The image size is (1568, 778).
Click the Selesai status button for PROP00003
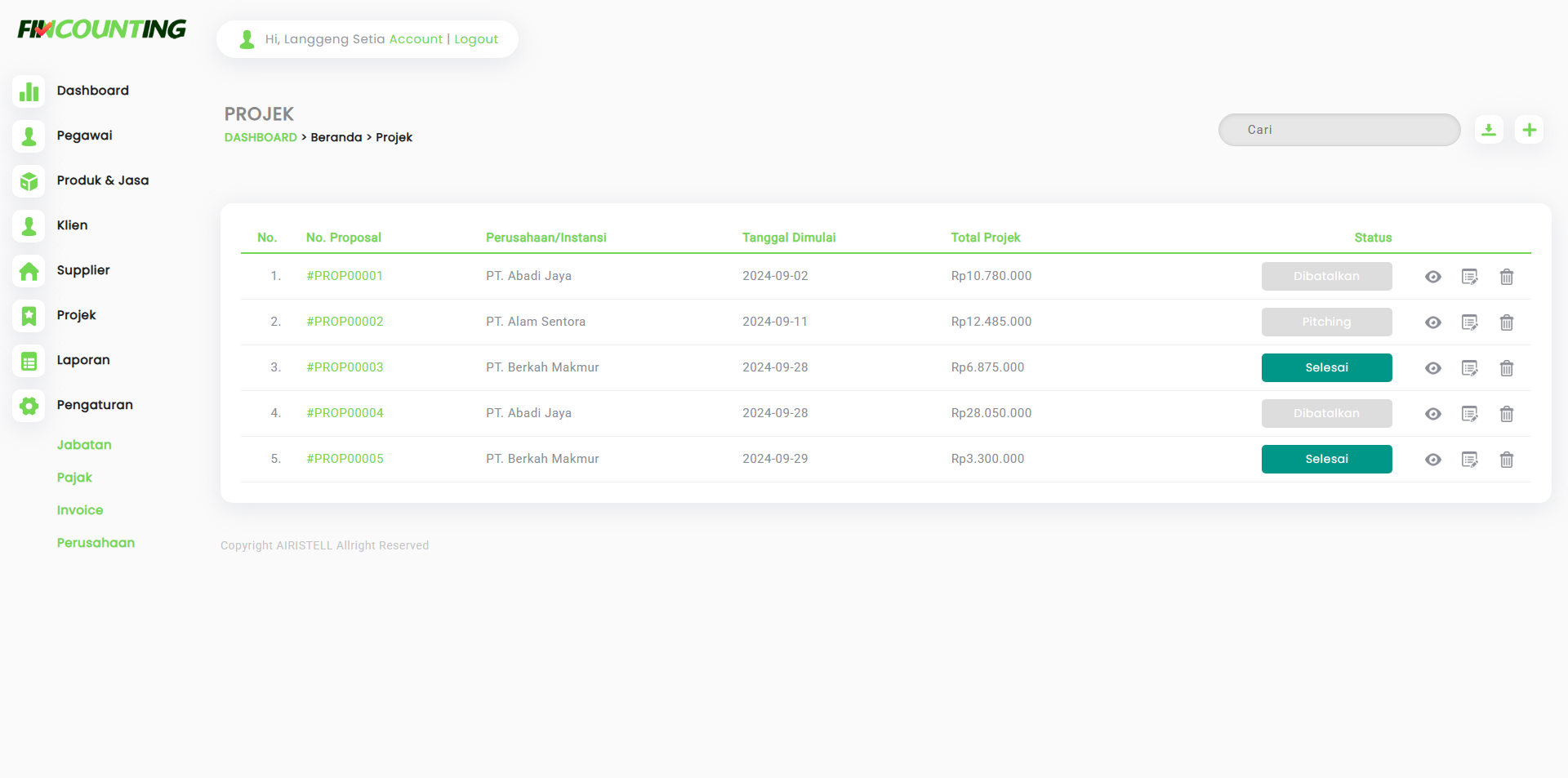pos(1326,368)
